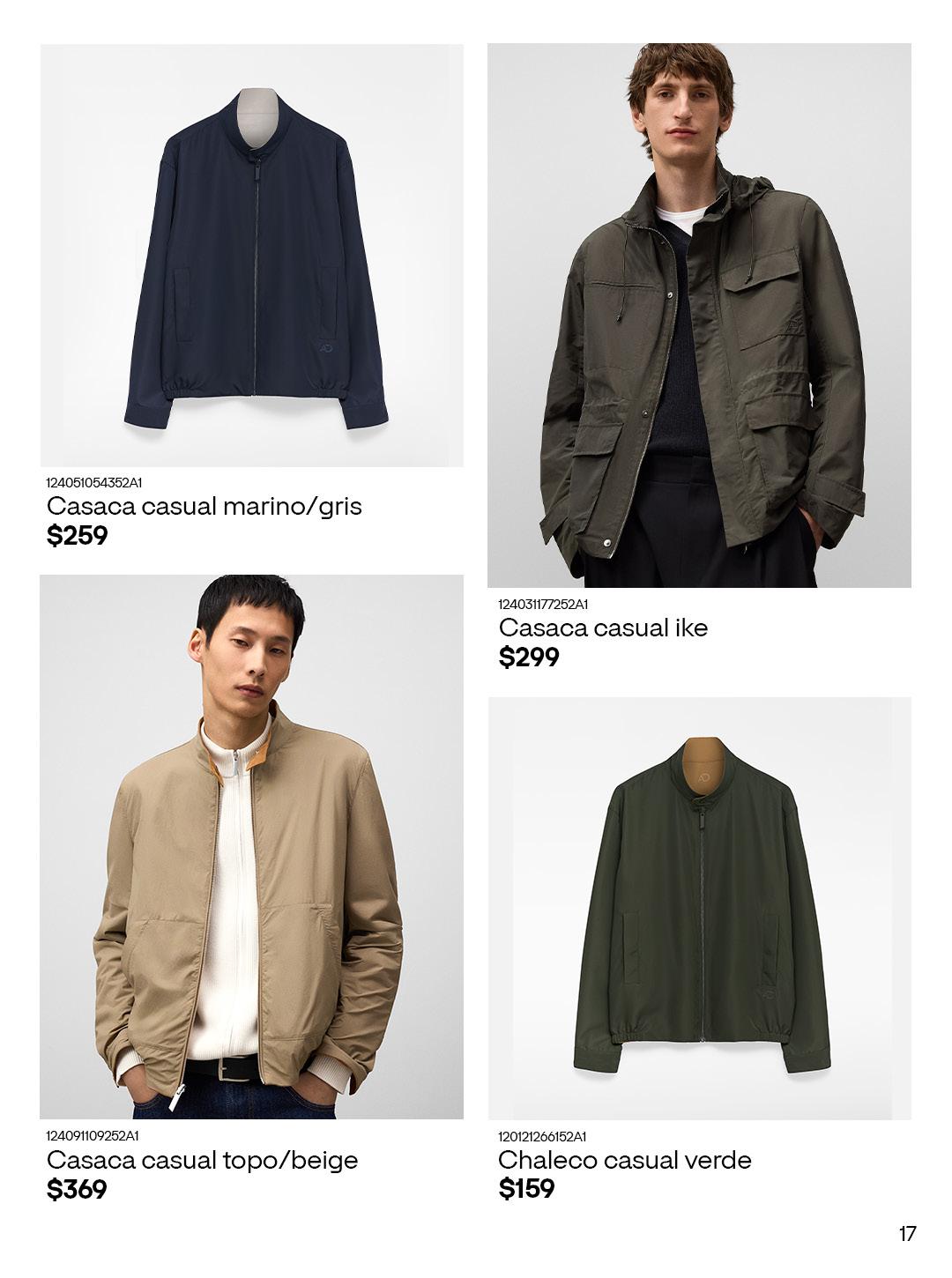The width and height of the screenshot is (952, 1278).
Task: Select the $369 price label
Action: [78, 1189]
